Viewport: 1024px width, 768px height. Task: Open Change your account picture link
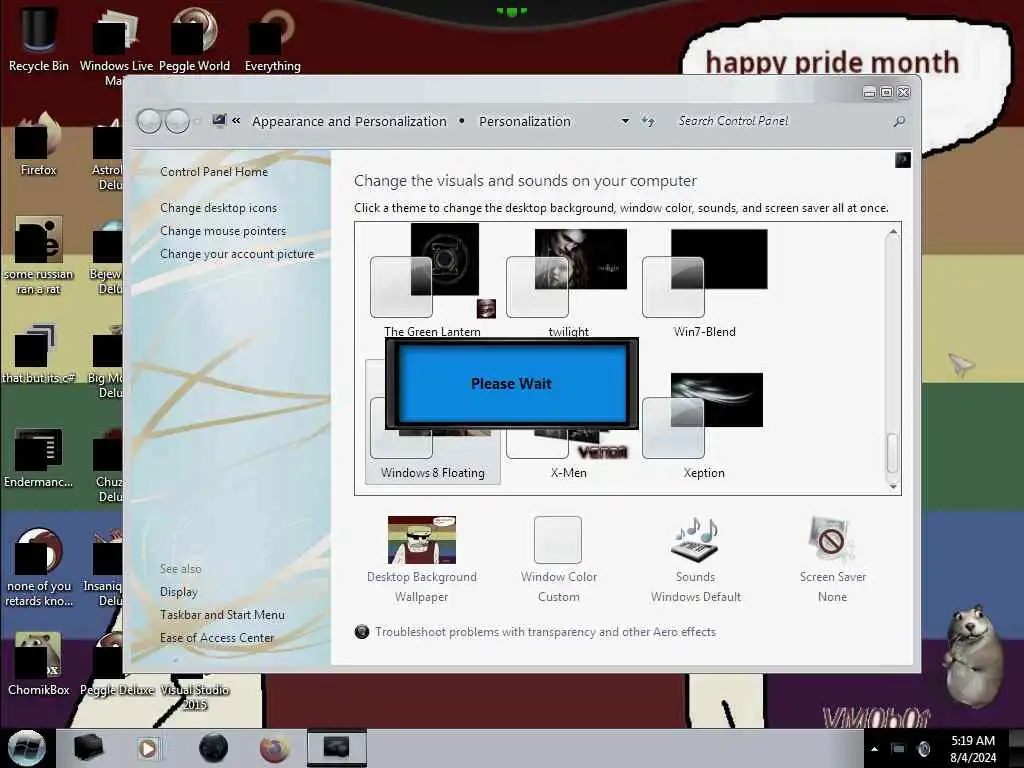[x=237, y=254]
